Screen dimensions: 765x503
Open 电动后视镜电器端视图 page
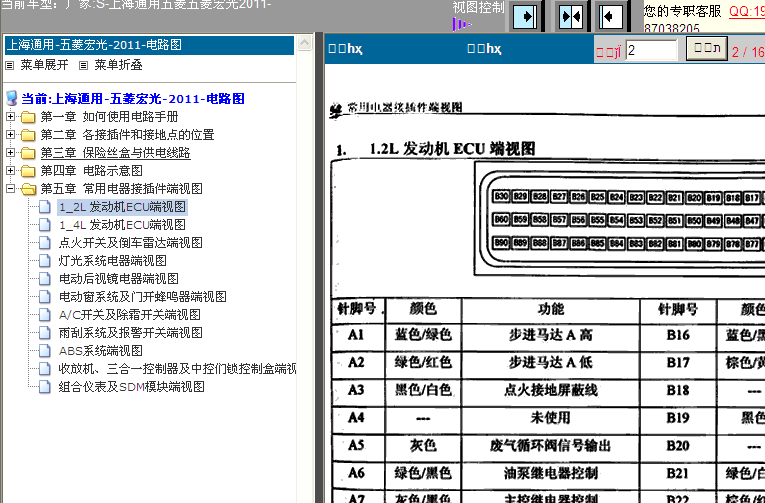tap(119, 279)
